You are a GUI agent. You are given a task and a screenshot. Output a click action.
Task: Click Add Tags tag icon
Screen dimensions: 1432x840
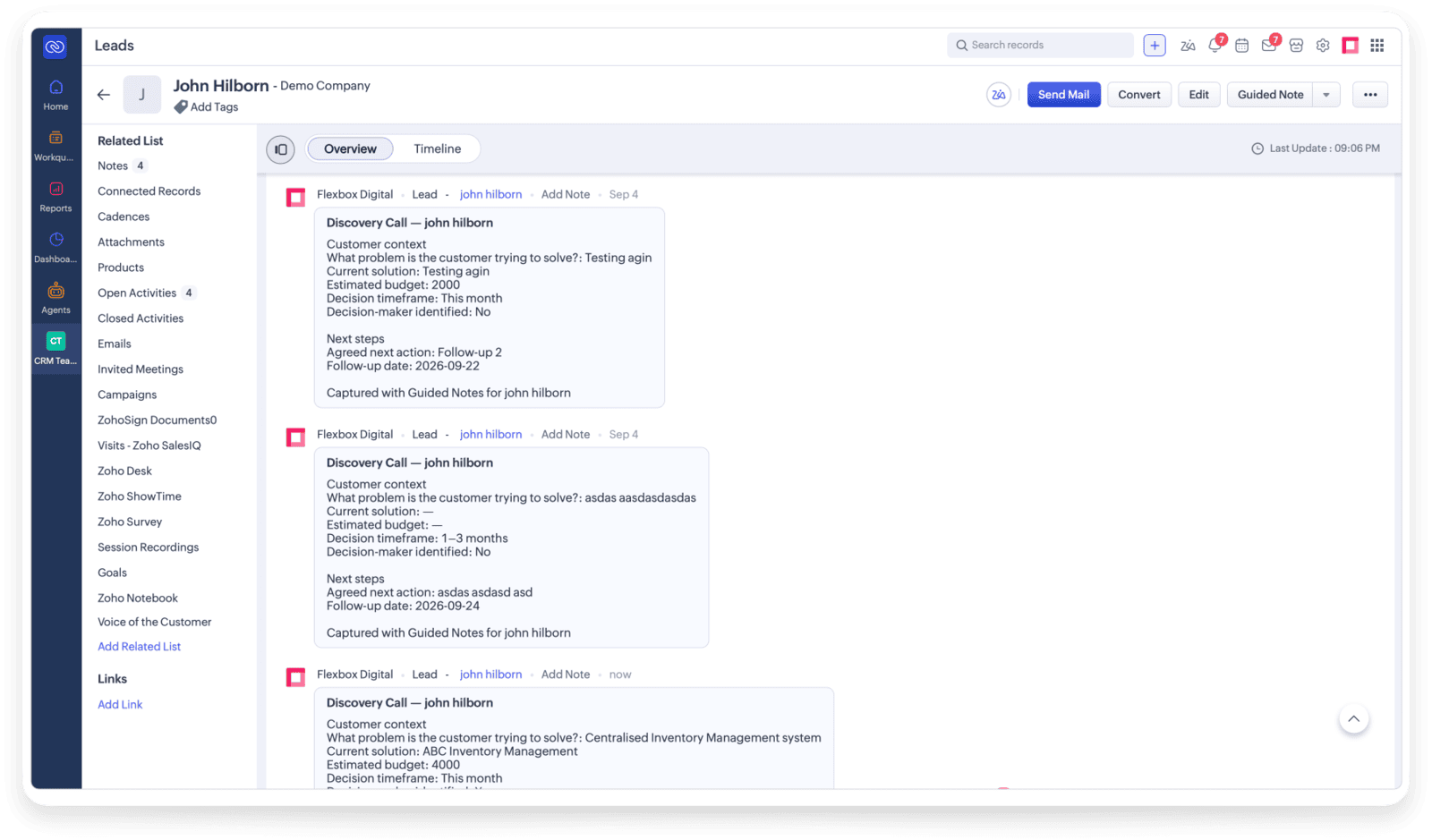181,107
